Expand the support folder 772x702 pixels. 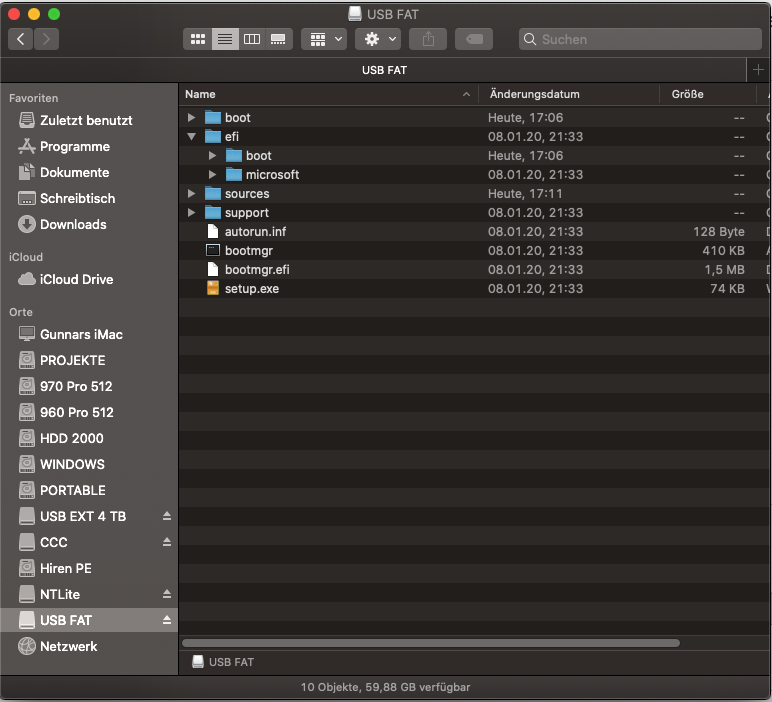point(192,213)
